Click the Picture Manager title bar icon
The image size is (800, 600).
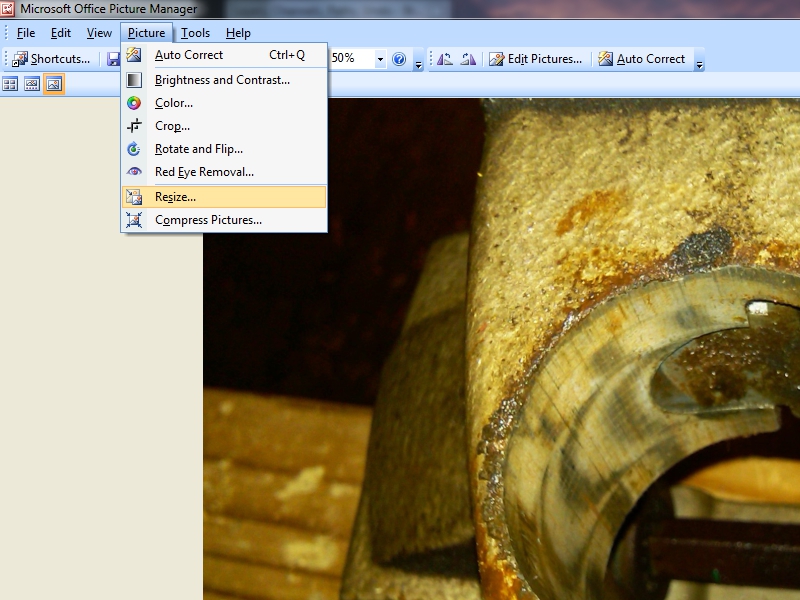point(8,9)
